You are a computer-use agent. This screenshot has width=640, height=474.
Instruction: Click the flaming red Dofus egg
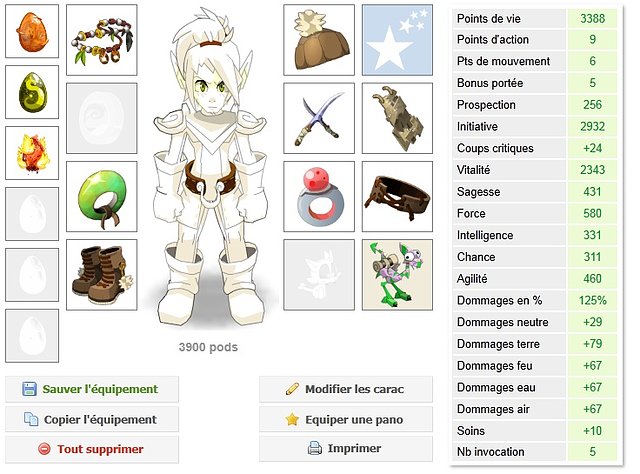point(32,153)
